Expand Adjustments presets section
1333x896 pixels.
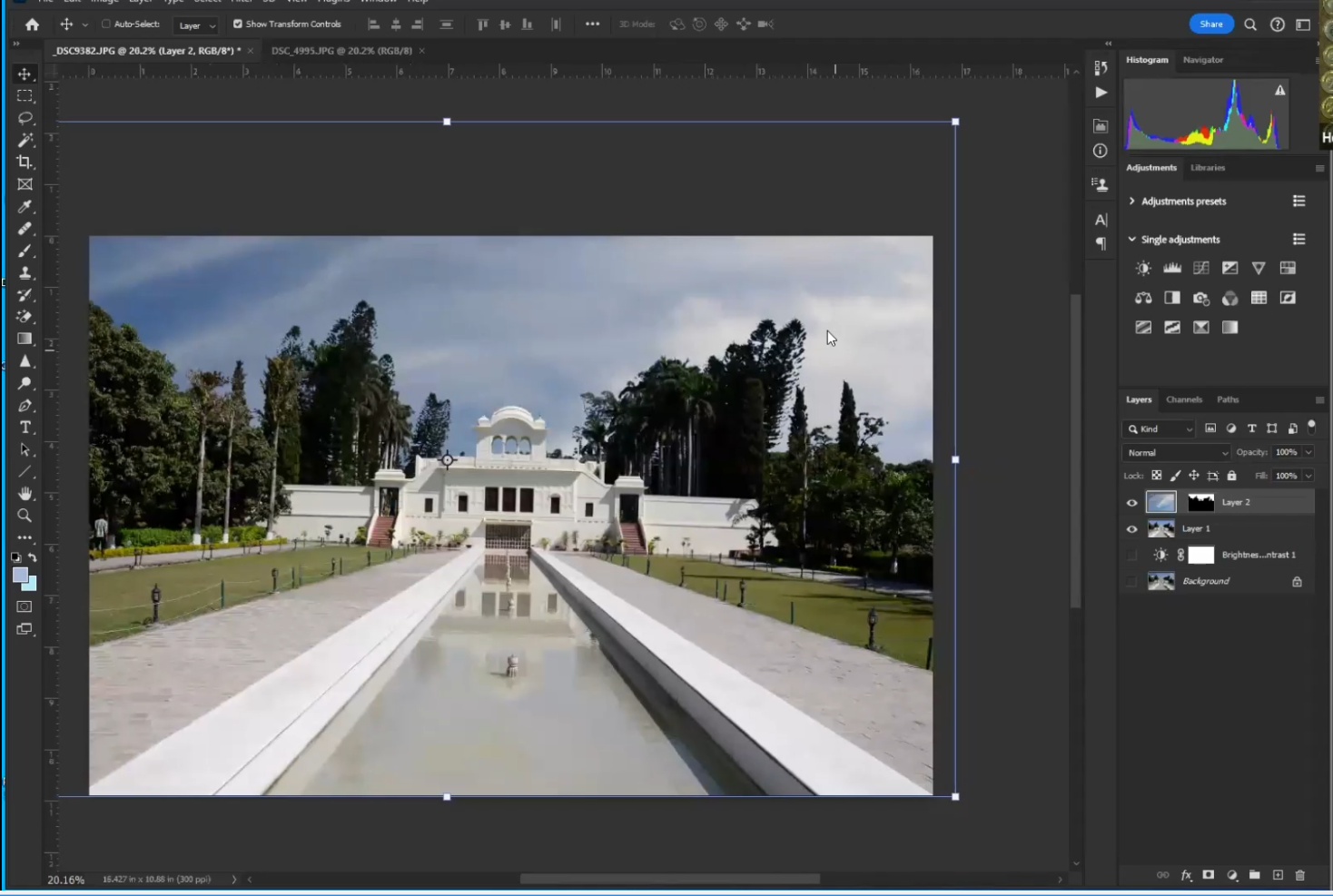pos(1131,202)
